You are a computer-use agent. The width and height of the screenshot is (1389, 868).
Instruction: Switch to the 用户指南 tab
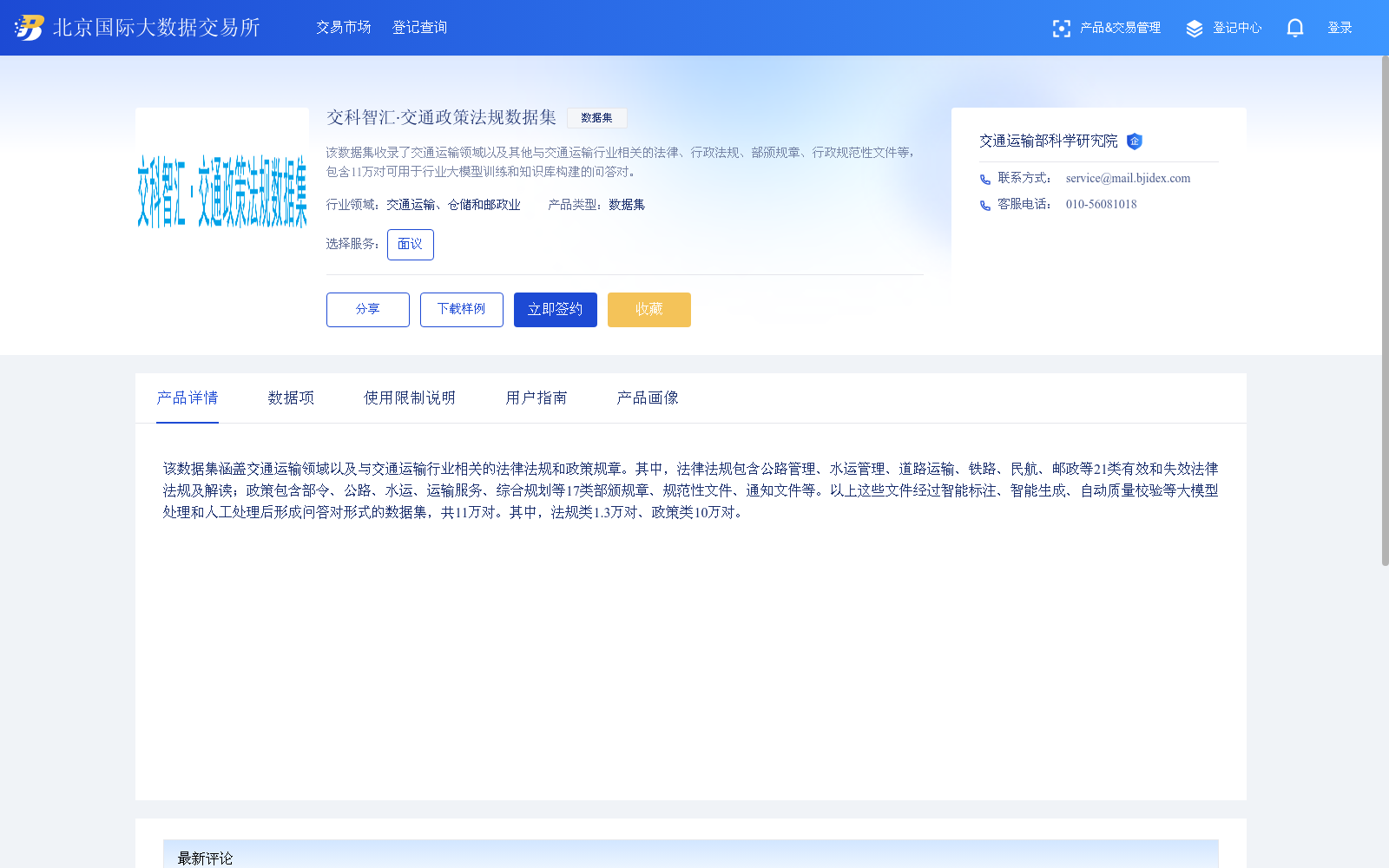537,398
